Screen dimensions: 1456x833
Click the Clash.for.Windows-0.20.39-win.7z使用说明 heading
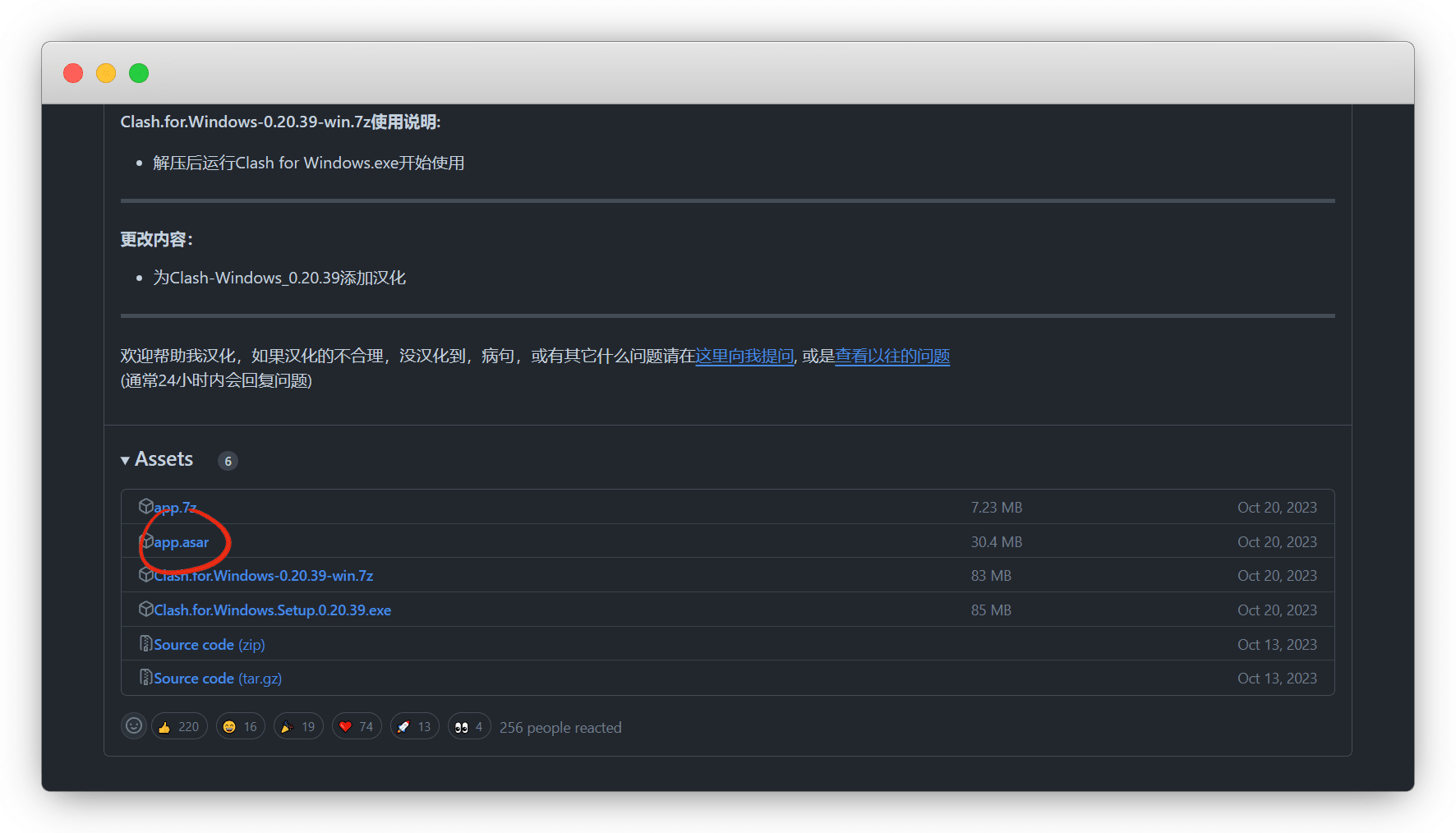pos(280,122)
